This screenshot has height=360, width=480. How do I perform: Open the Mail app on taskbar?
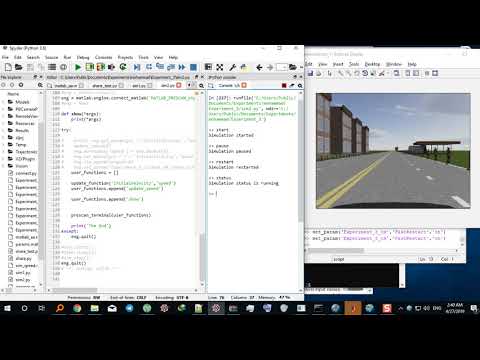click(112, 308)
